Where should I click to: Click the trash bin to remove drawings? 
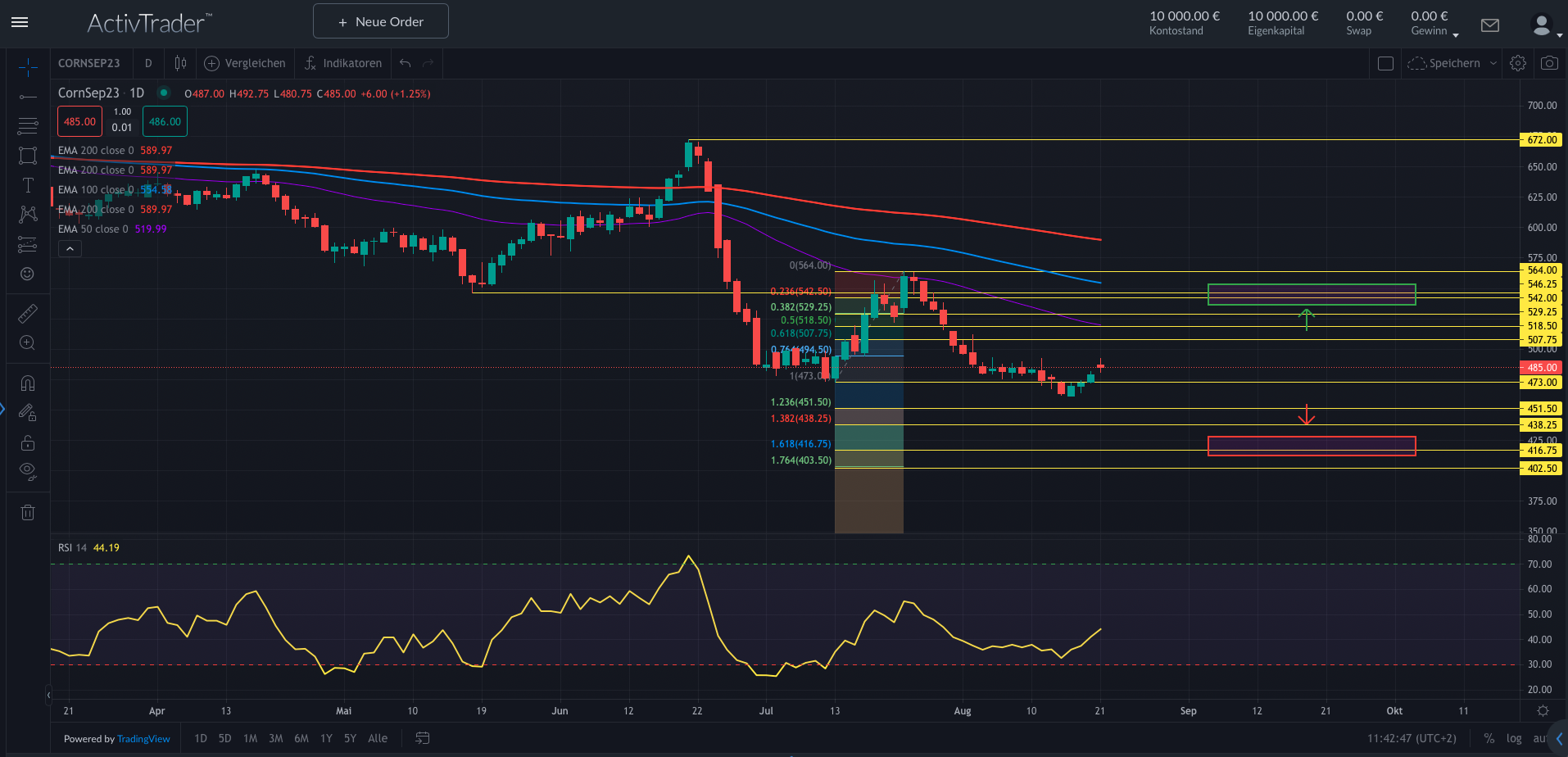point(28,513)
